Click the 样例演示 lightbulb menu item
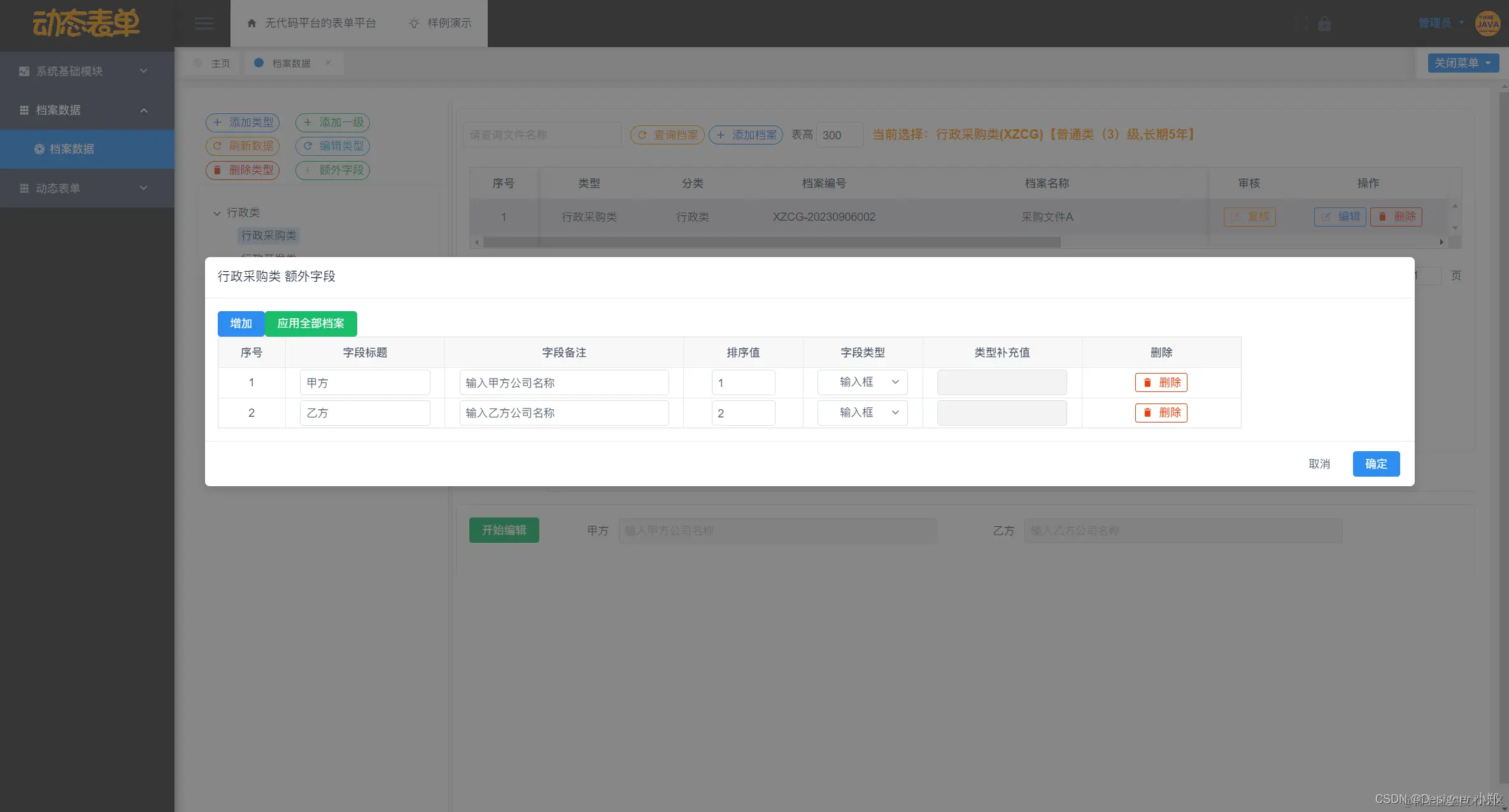 click(441, 24)
